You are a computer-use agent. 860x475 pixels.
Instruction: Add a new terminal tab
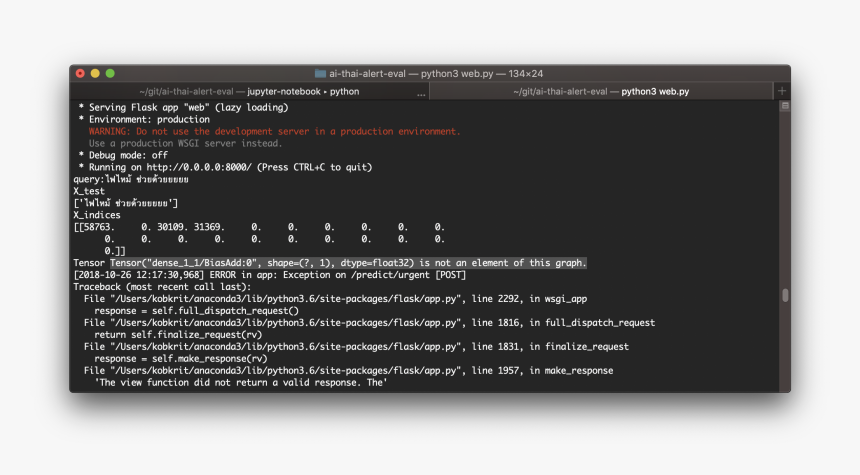point(782,92)
